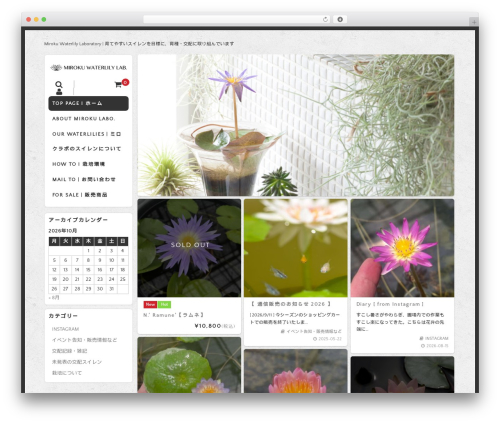
Task: Click the カテゴリー heading
Action: [63, 316]
